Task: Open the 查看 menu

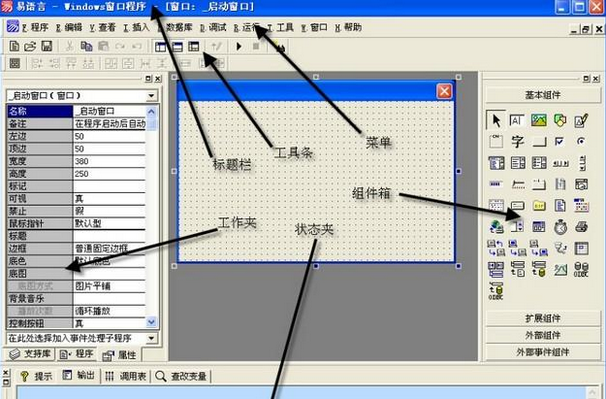Action: point(102,27)
